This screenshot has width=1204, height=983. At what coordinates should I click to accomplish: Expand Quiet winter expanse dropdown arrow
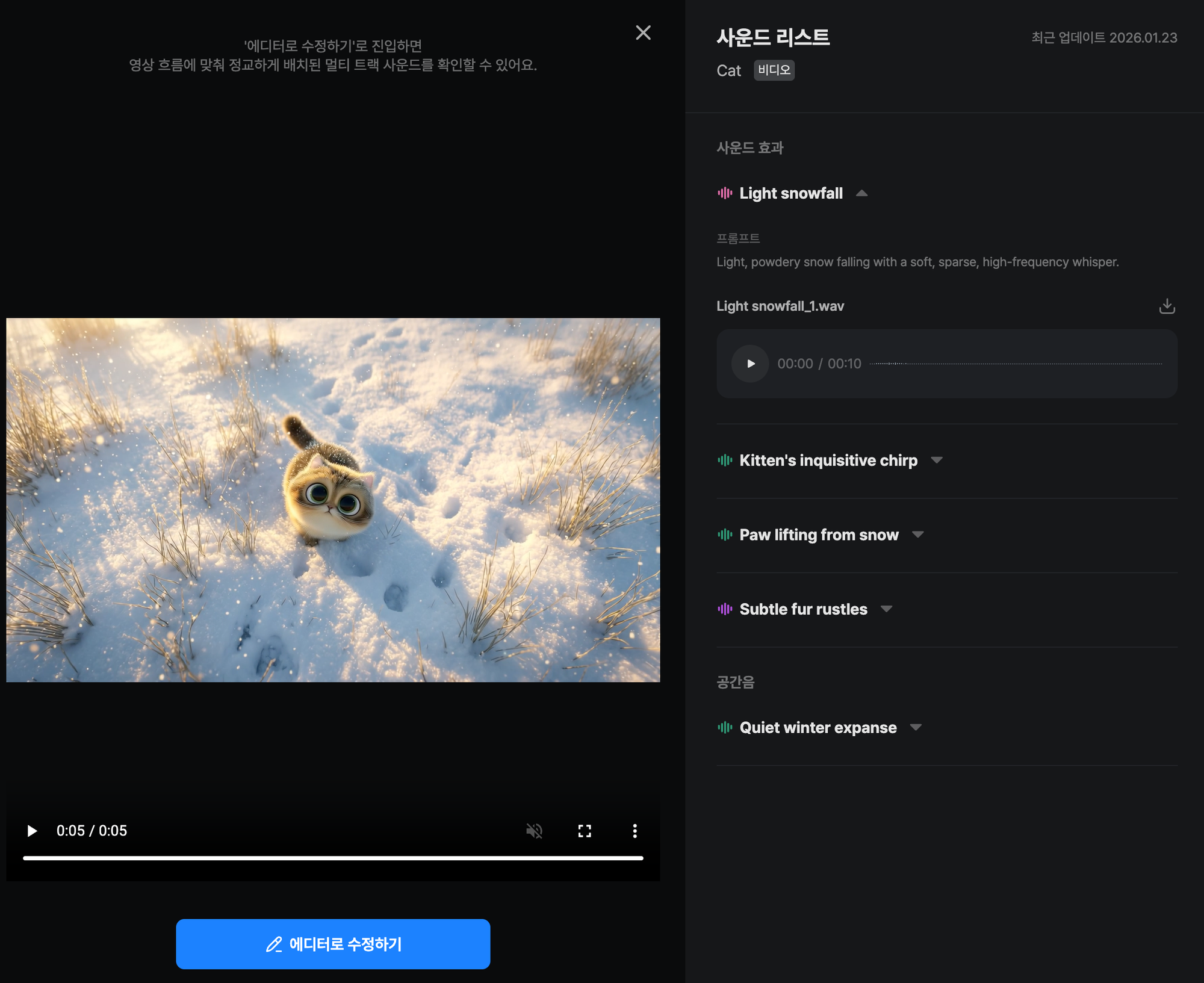916,727
